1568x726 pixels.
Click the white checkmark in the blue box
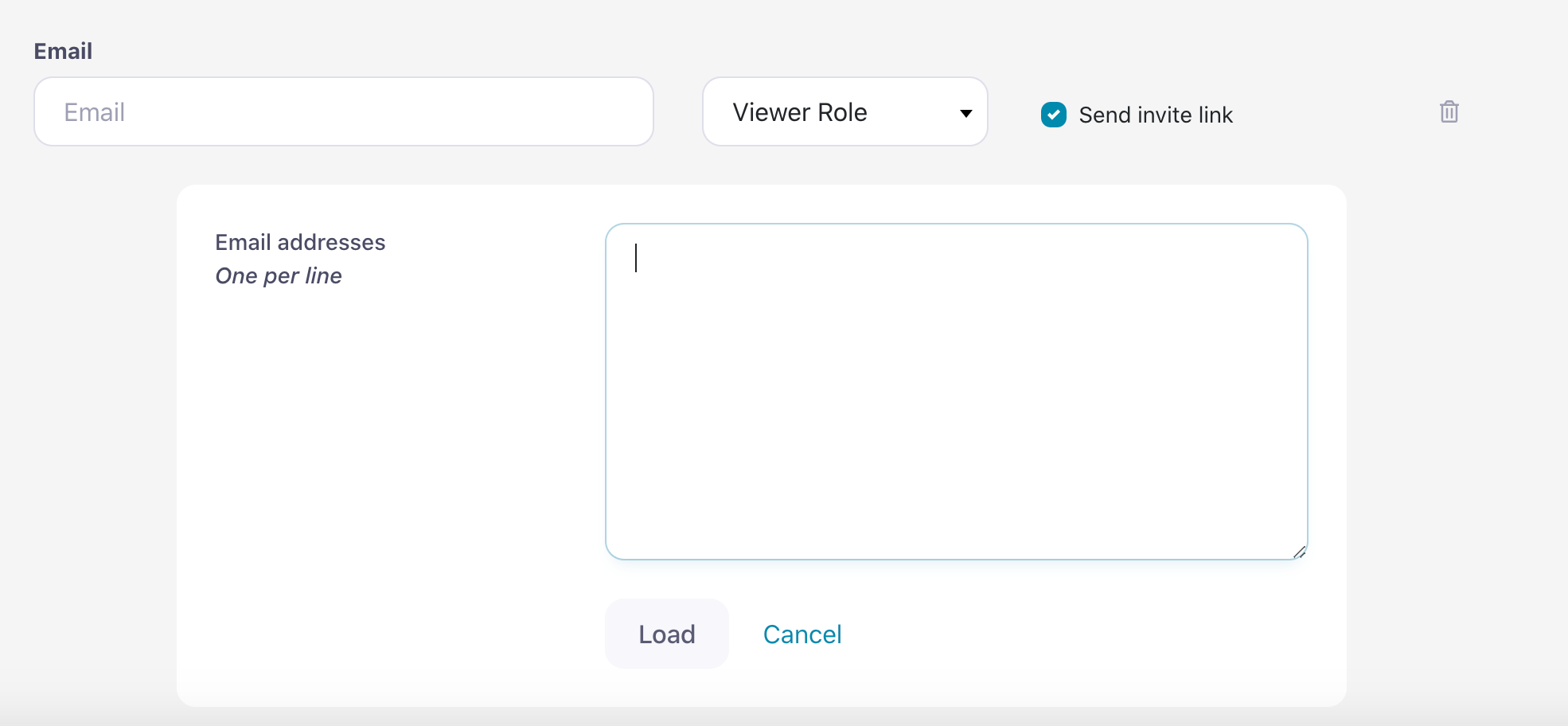(x=1053, y=115)
